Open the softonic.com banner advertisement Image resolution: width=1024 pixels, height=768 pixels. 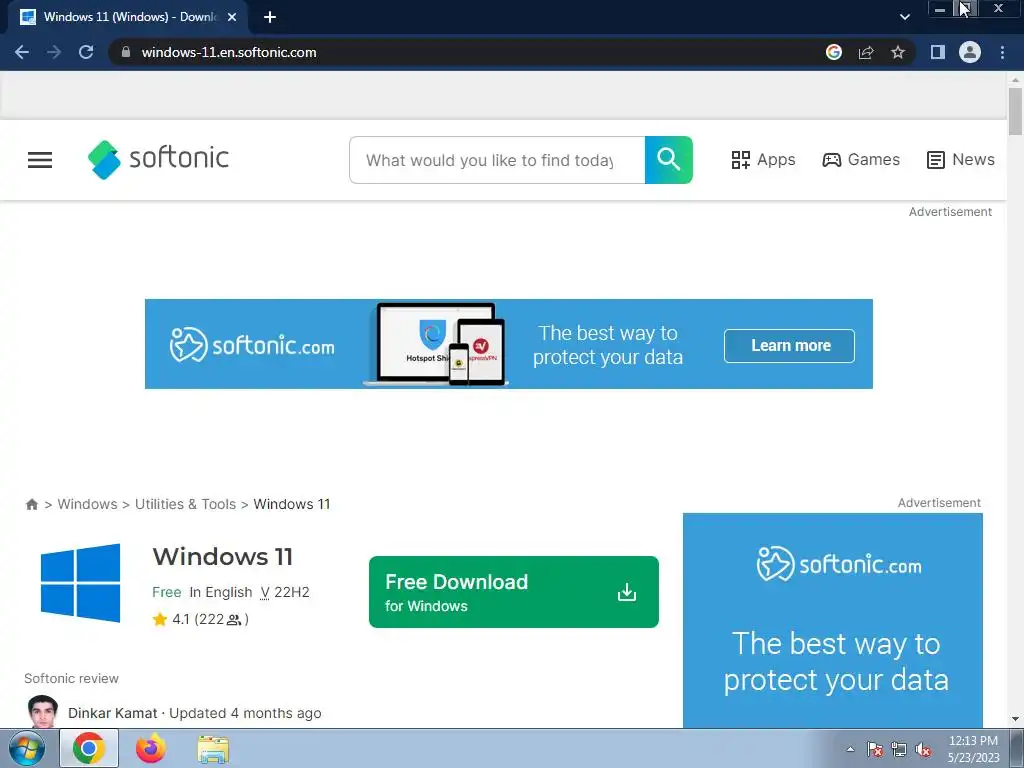(x=509, y=344)
